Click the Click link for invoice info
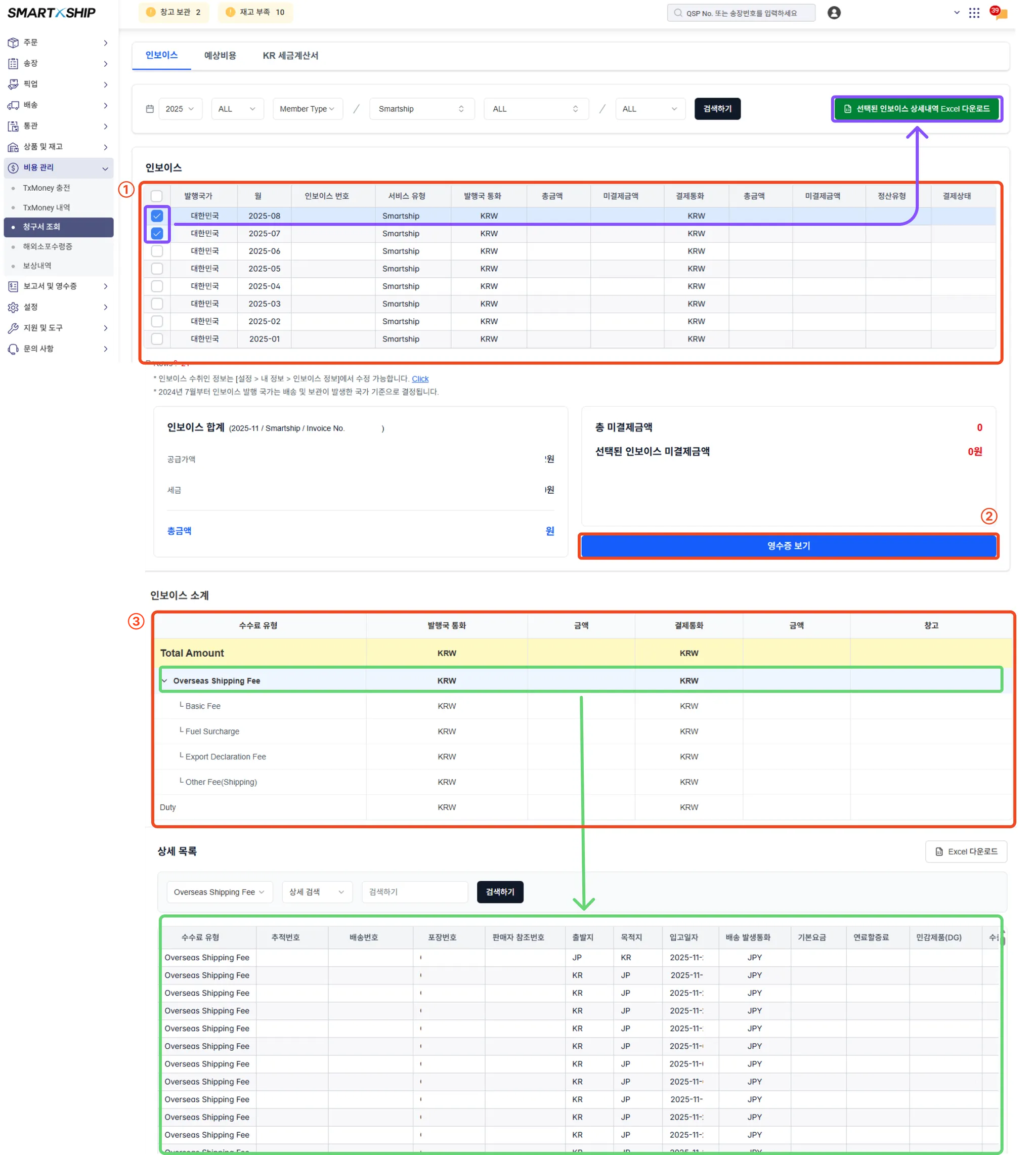 coord(420,378)
